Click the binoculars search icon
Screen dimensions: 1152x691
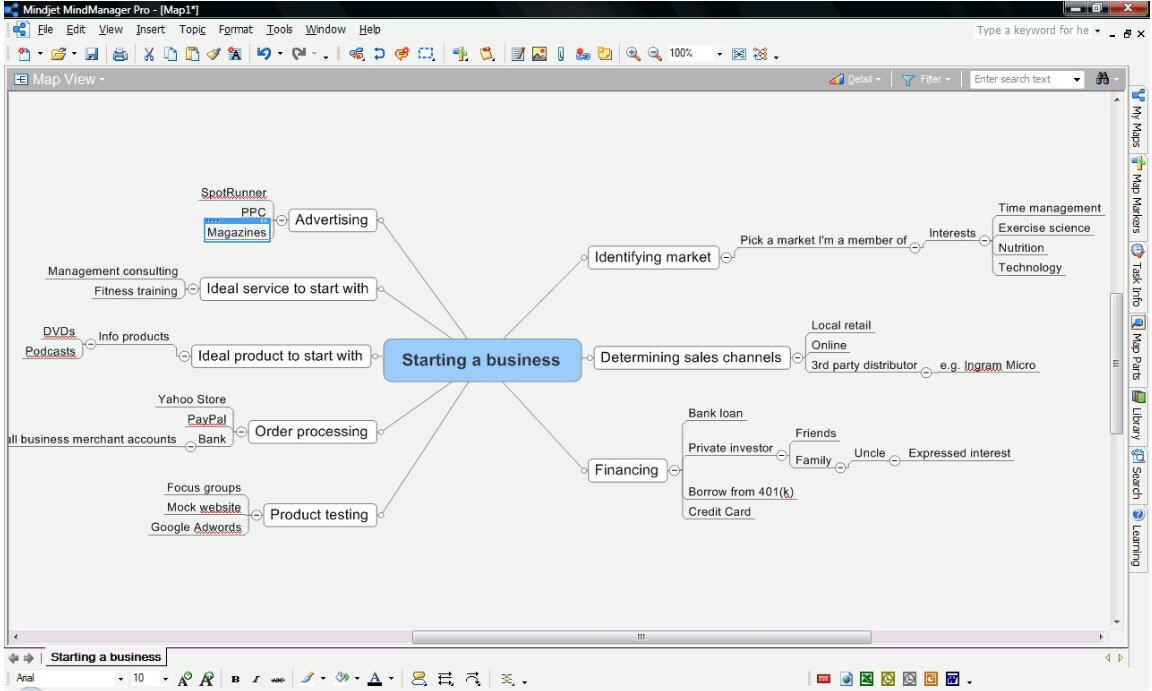pyautogui.click(x=1103, y=79)
